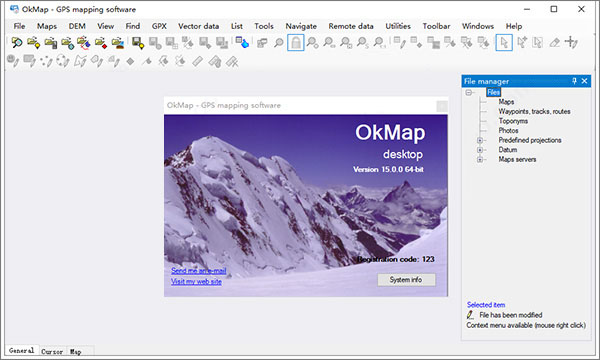Click the solid diamond icon in second toolbar row
Image resolution: width=600 pixels, height=360 pixels.
[130, 61]
